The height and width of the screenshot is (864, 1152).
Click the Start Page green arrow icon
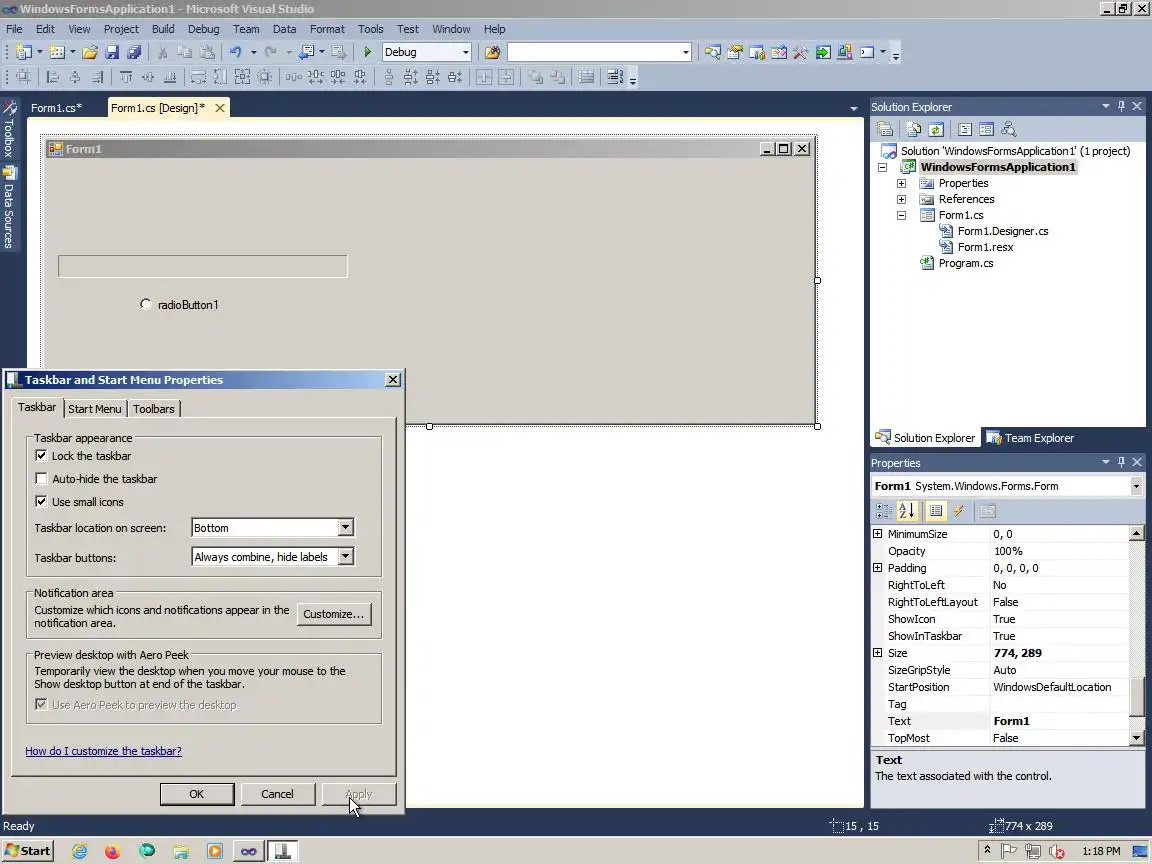pos(823,52)
